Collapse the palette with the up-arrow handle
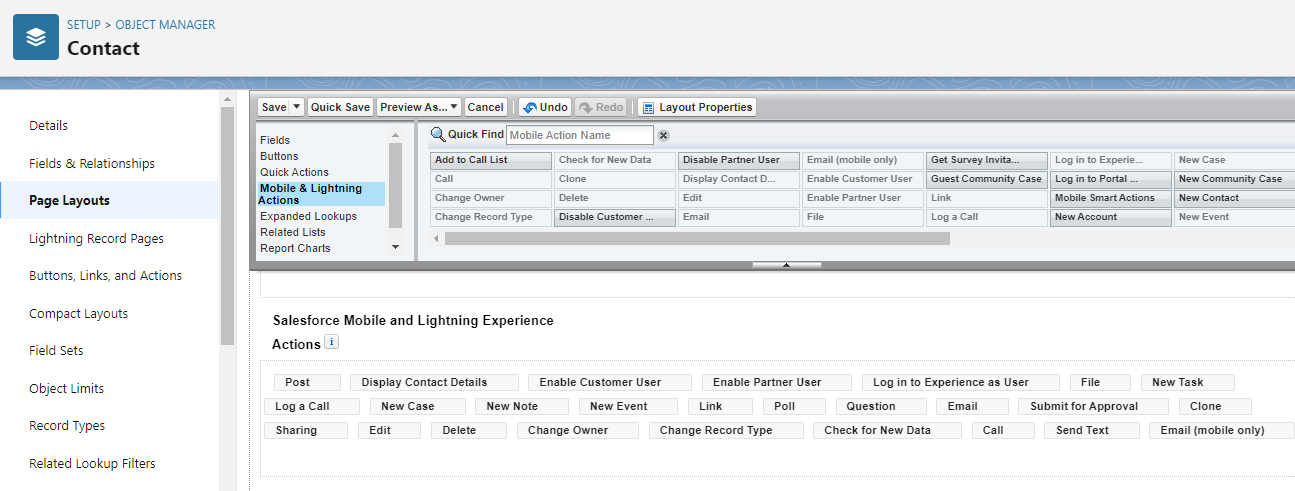 (786, 265)
